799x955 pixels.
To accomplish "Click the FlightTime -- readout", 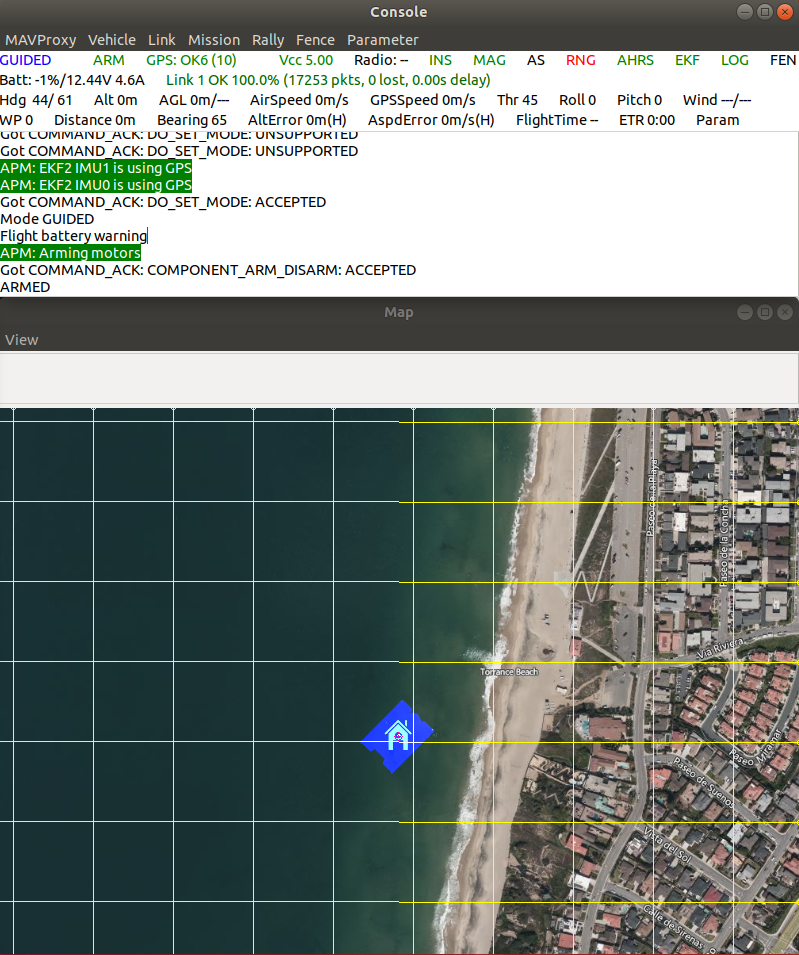I will click(x=557, y=121).
